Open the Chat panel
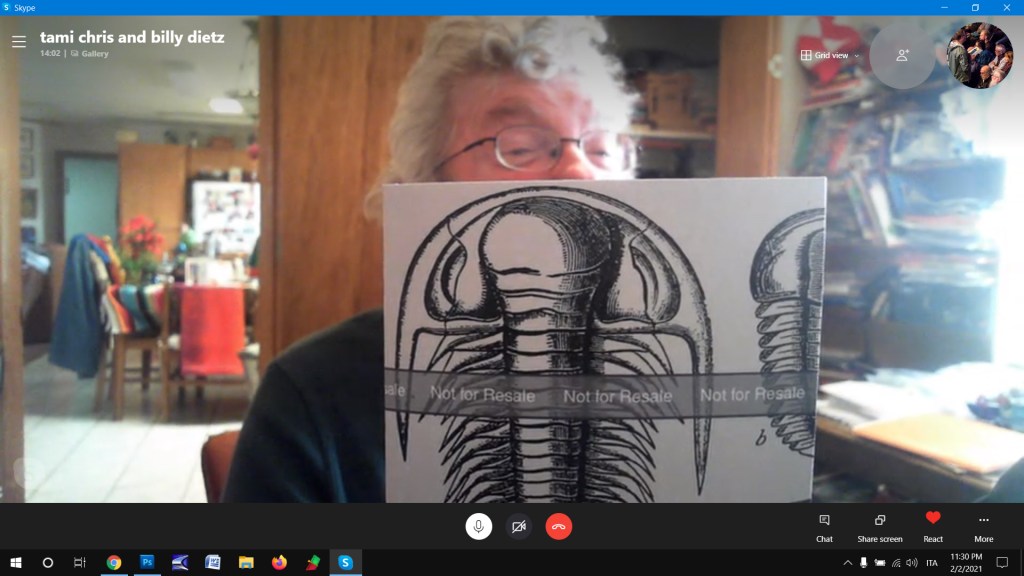 coord(824,527)
